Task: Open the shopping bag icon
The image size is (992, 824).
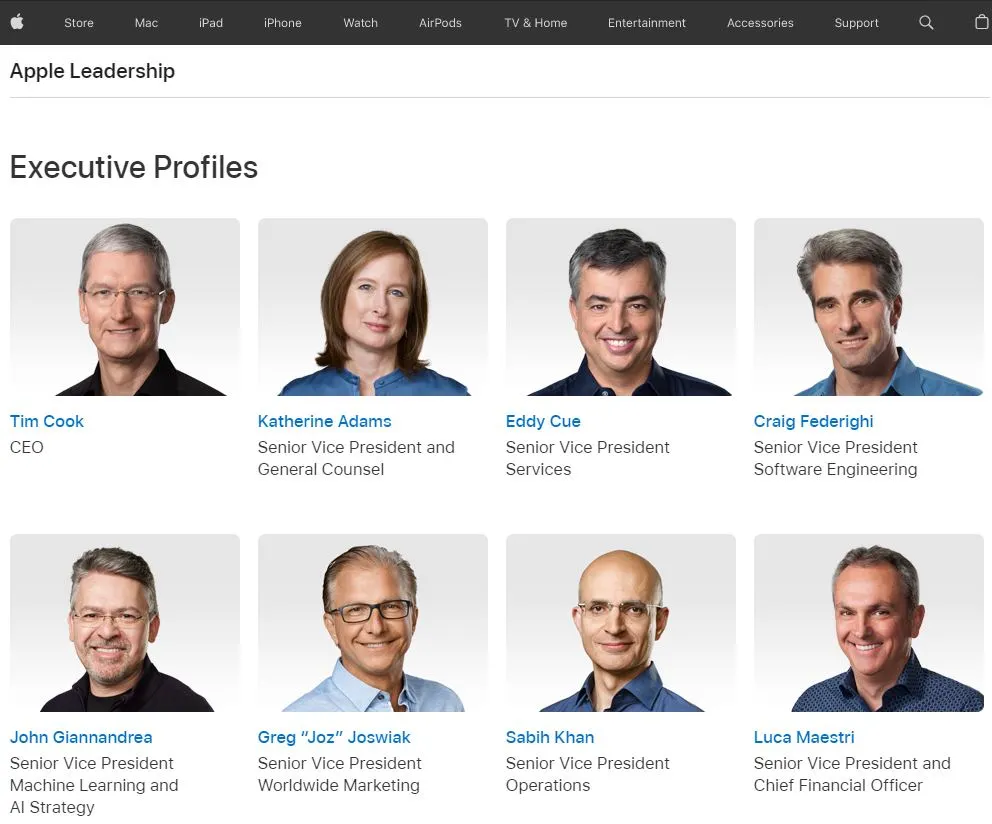Action: 982,22
